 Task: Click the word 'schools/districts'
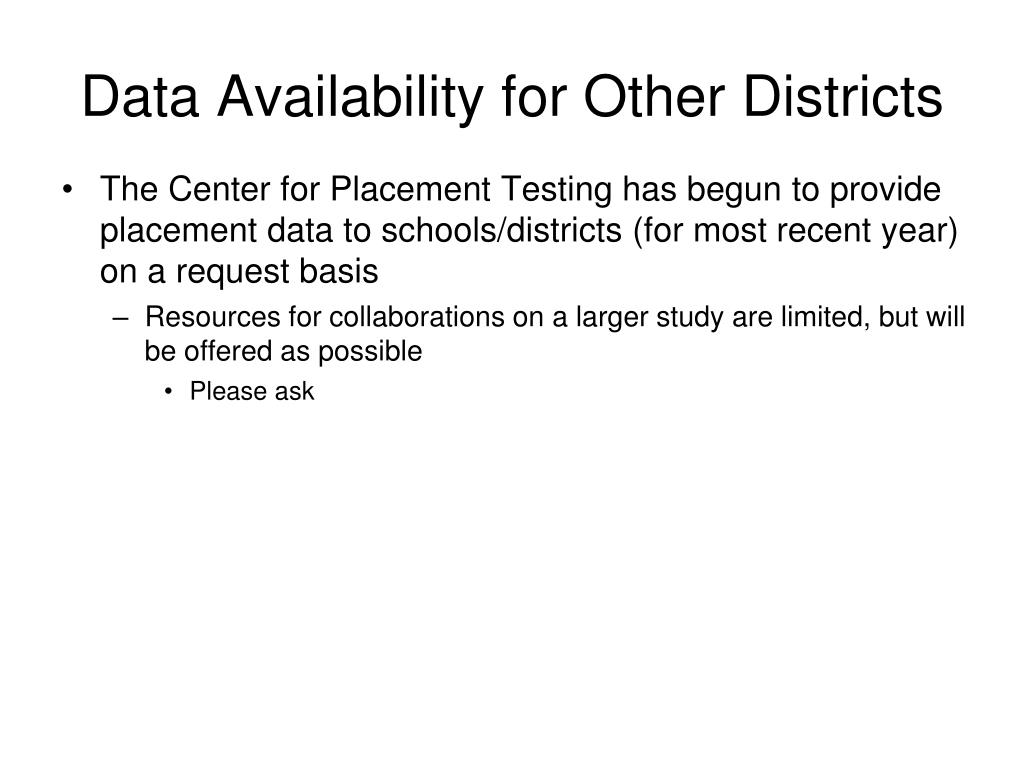502,231
